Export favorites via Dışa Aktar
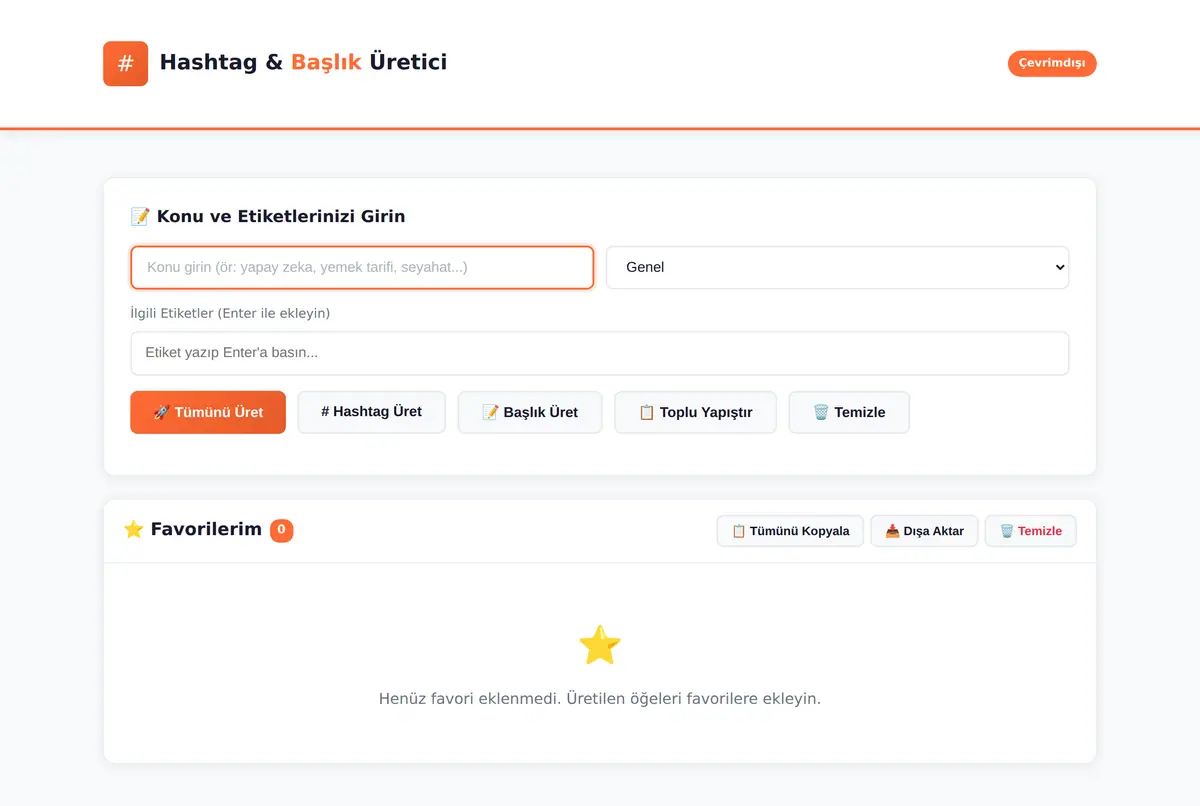Image resolution: width=1200 pixels, height=806 pixels. click(x=924, y=531)
